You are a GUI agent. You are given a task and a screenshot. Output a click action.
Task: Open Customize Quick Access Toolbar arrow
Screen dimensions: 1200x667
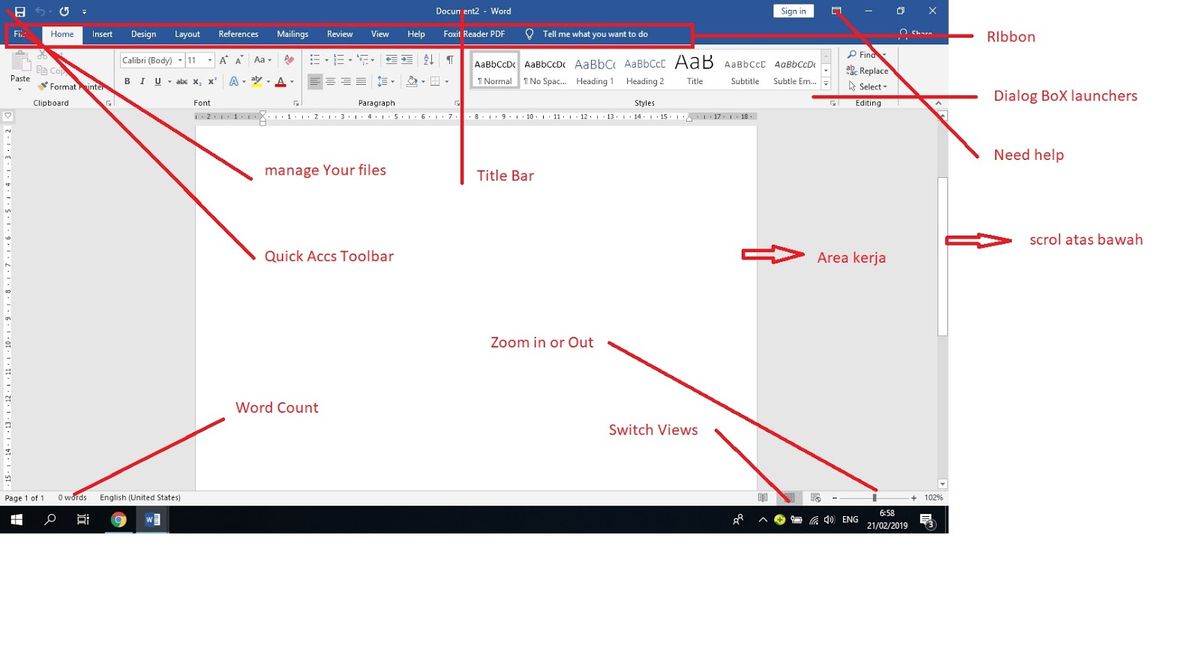[84, 12]
